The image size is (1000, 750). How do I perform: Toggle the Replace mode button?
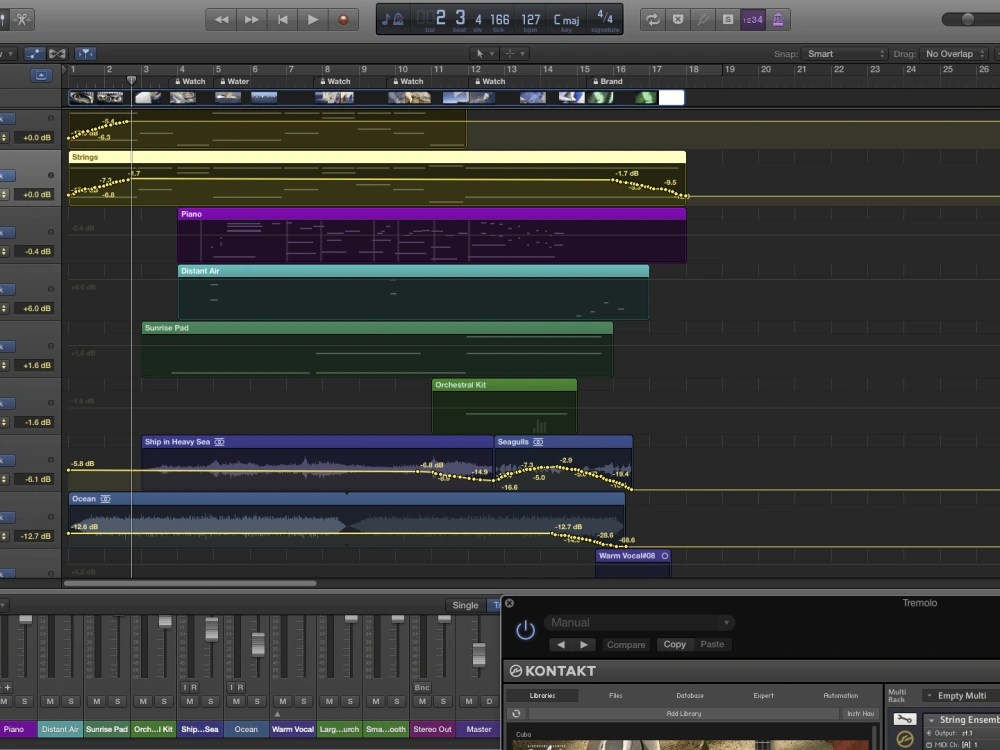pos(678,20)
